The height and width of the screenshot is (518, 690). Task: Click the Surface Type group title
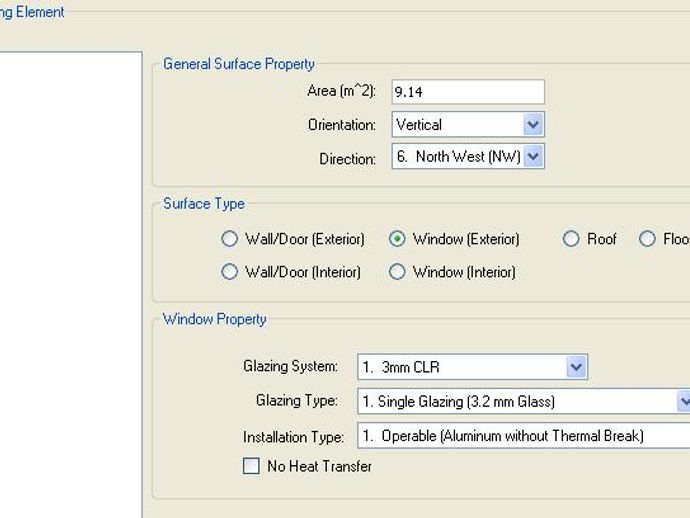tap(204, 203)
